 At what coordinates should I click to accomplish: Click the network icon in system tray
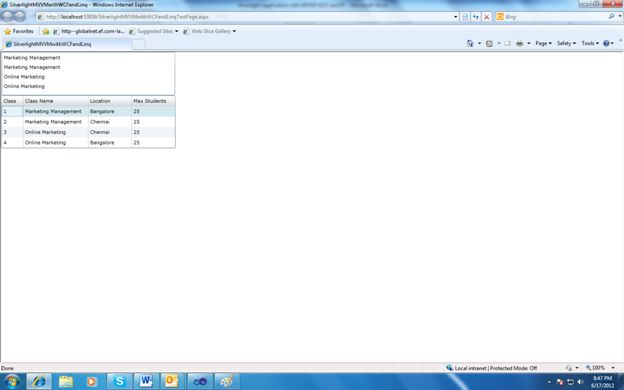pos(570,382)
